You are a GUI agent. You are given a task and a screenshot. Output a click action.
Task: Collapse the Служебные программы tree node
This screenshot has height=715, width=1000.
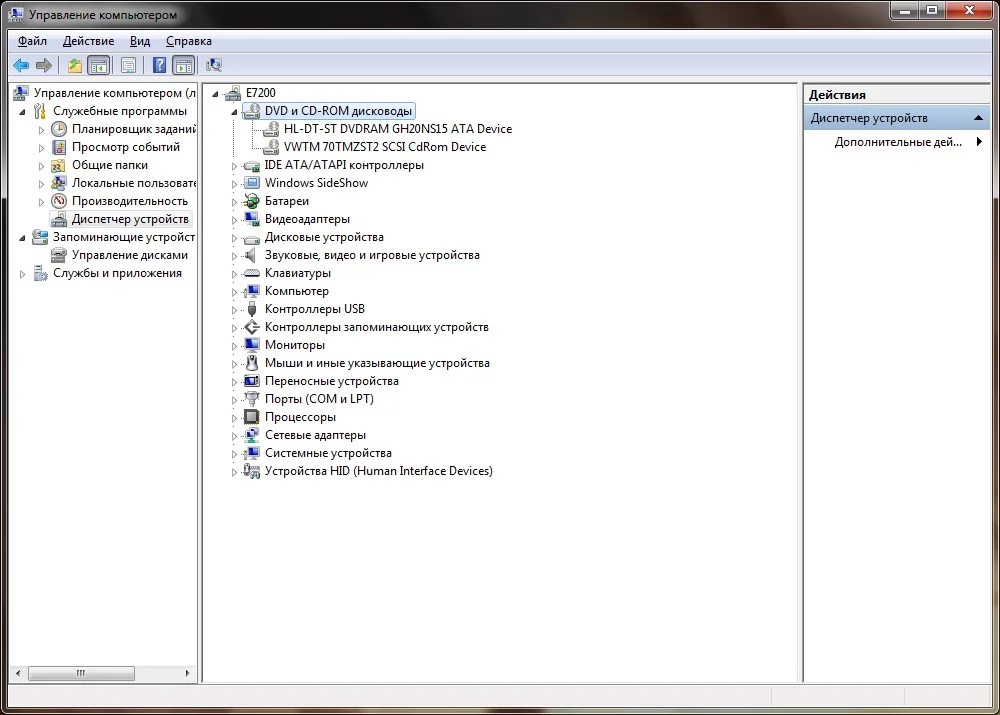coord(23,112)
